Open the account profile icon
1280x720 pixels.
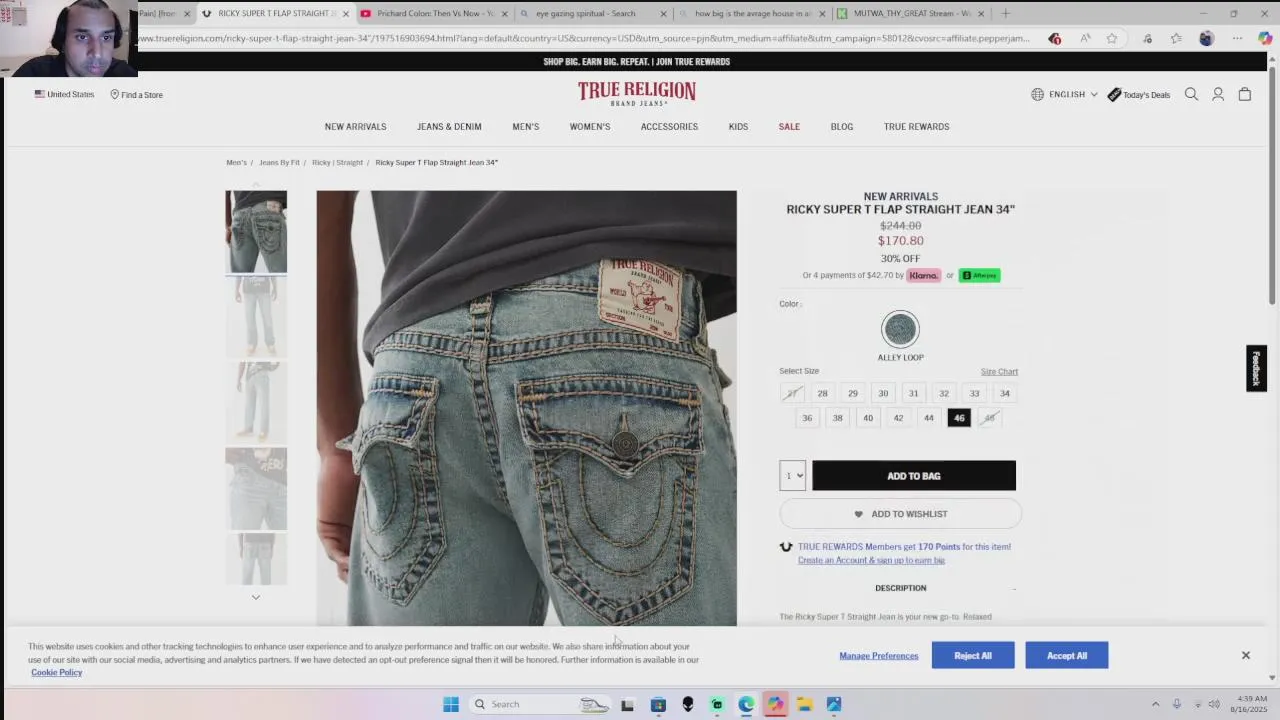[1218, 94]
